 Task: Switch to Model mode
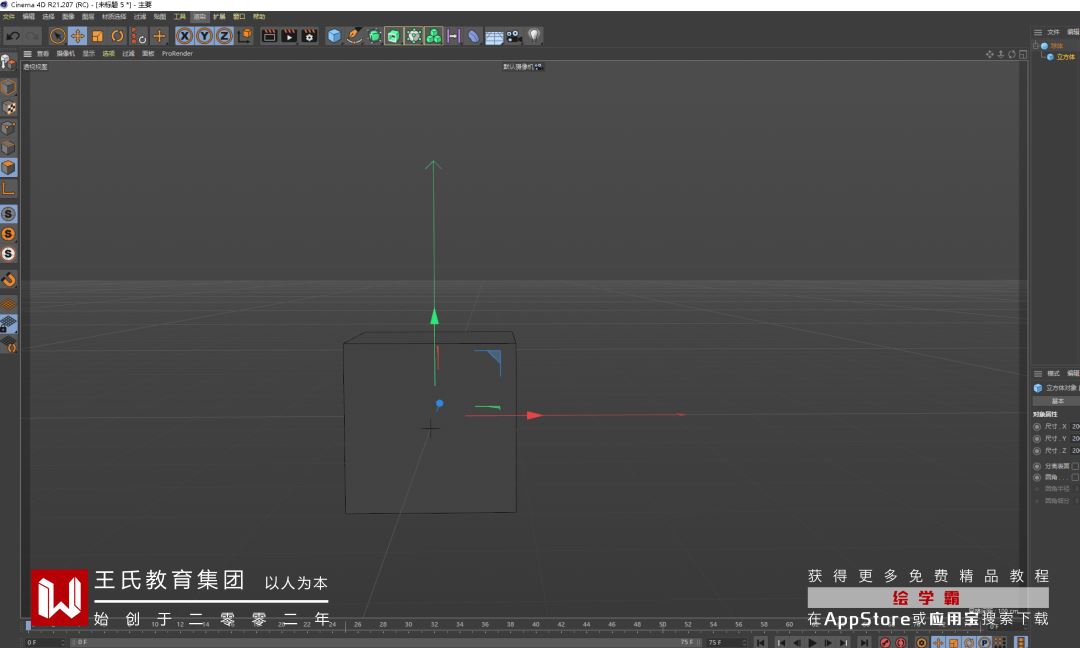8,87
